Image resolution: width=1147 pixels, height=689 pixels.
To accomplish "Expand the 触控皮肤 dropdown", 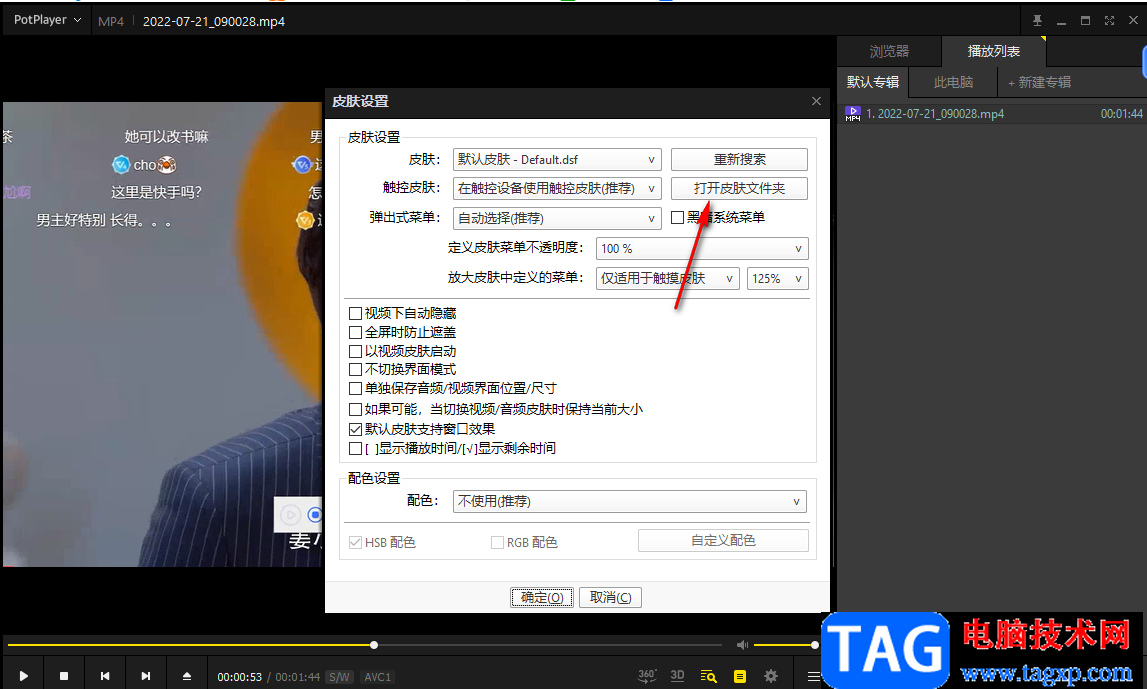I will pos(557,189).
